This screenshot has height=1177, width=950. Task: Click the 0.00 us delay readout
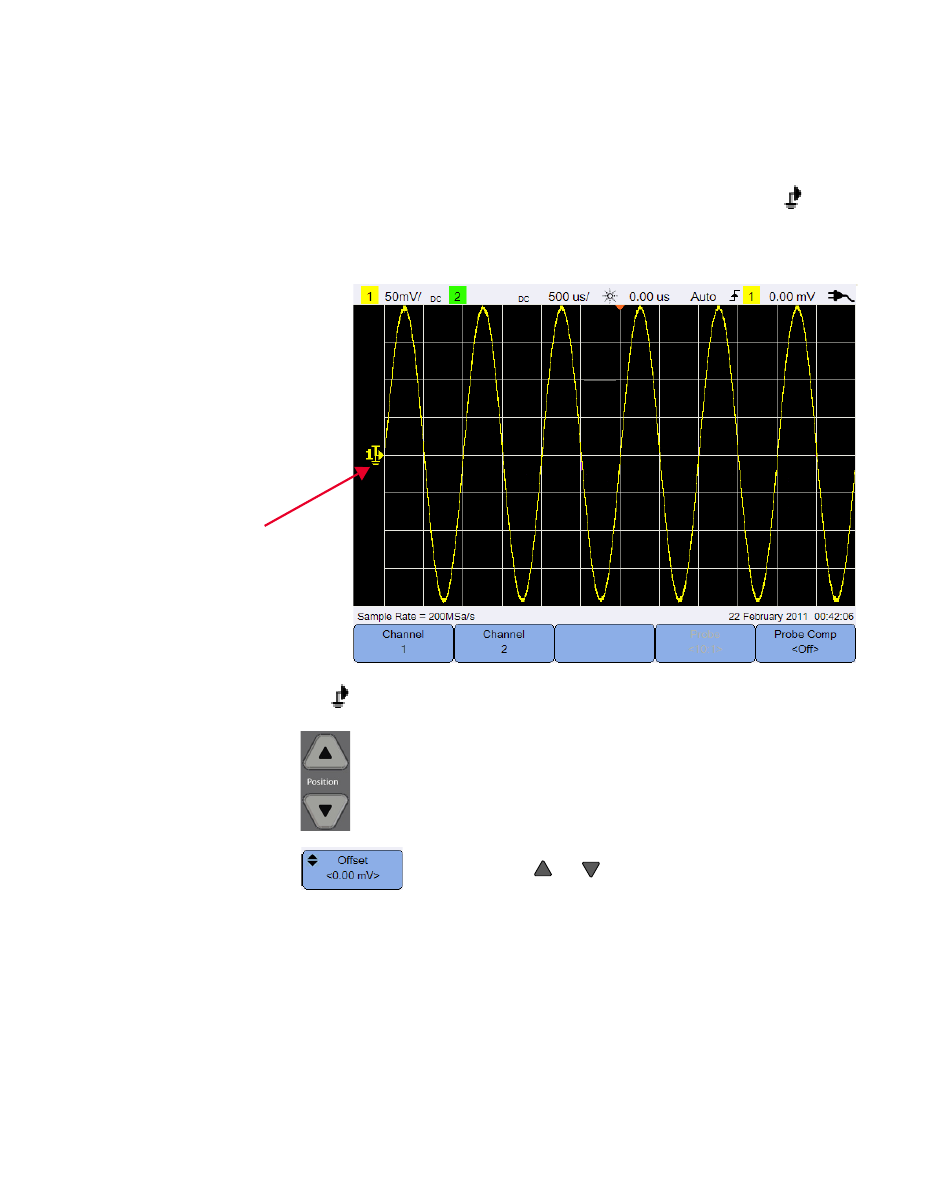[x=649, y=297]
